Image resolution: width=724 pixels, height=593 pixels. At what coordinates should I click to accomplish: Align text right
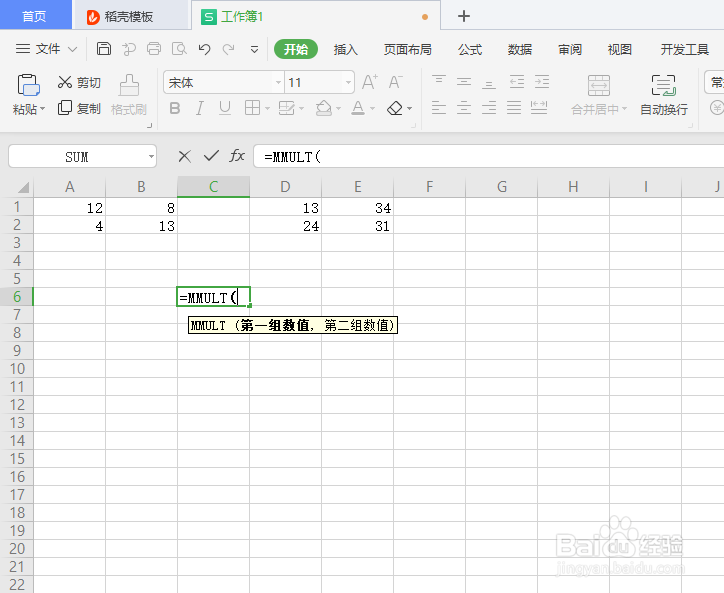[489, 108]
